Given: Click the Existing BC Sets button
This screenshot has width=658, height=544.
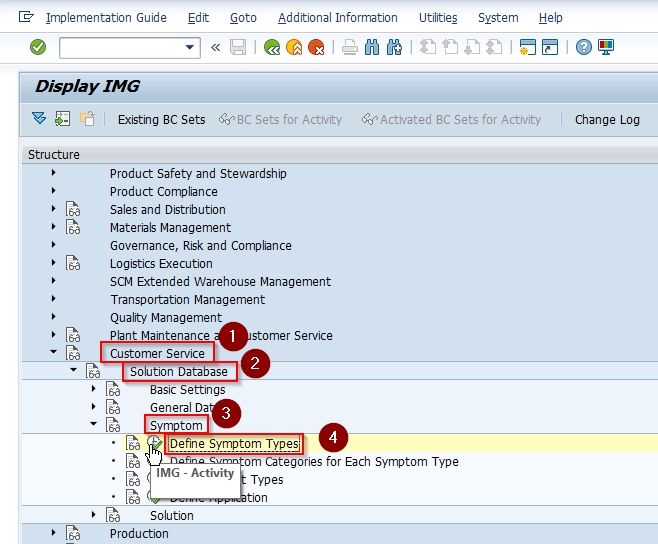Looking at the screenshot, I should tap(162, 120).
